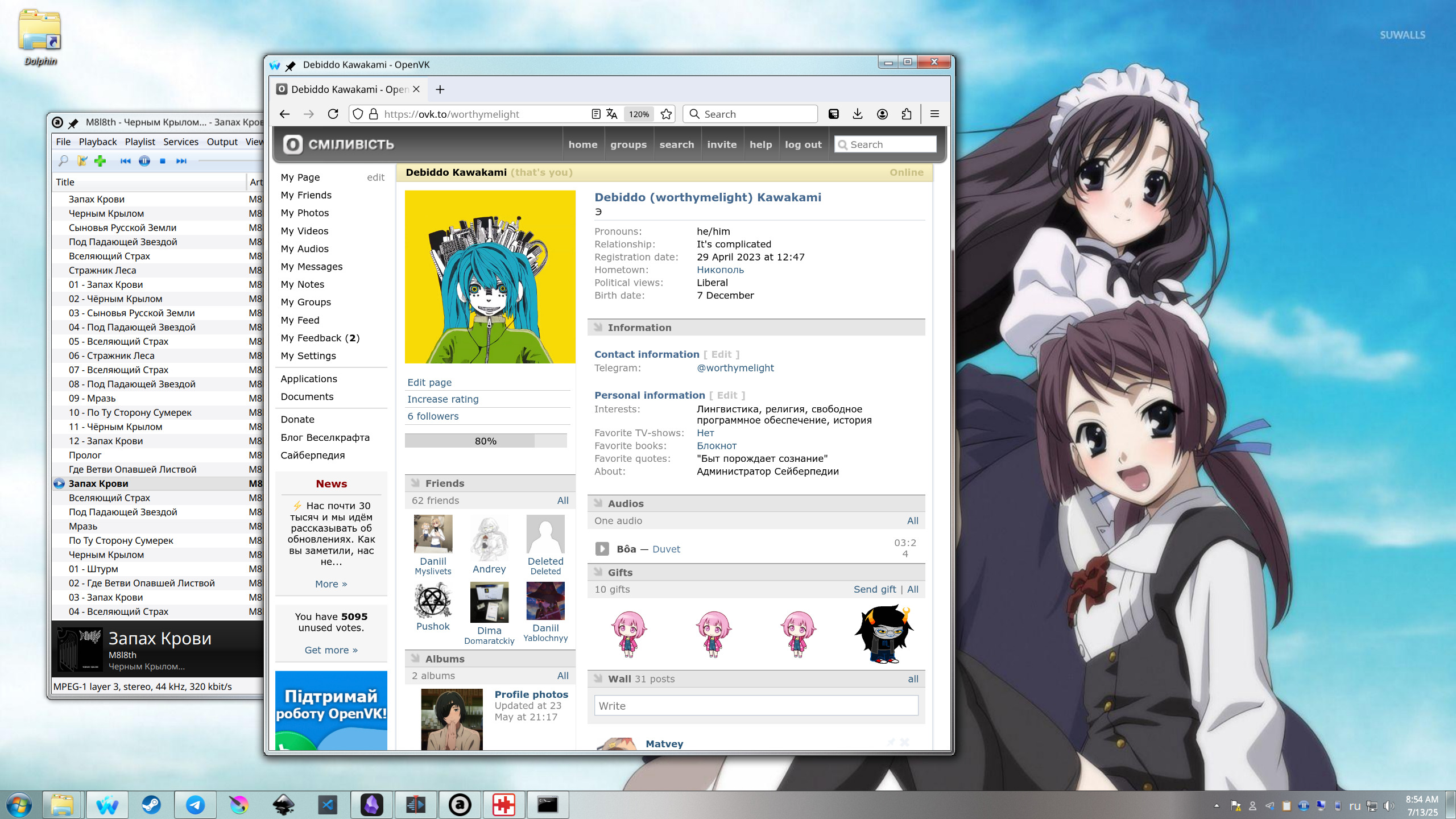This screenshot has height=819, width=1456.
Task: Open Firefox downloads arrow icon
Action: tap(858, 114)
